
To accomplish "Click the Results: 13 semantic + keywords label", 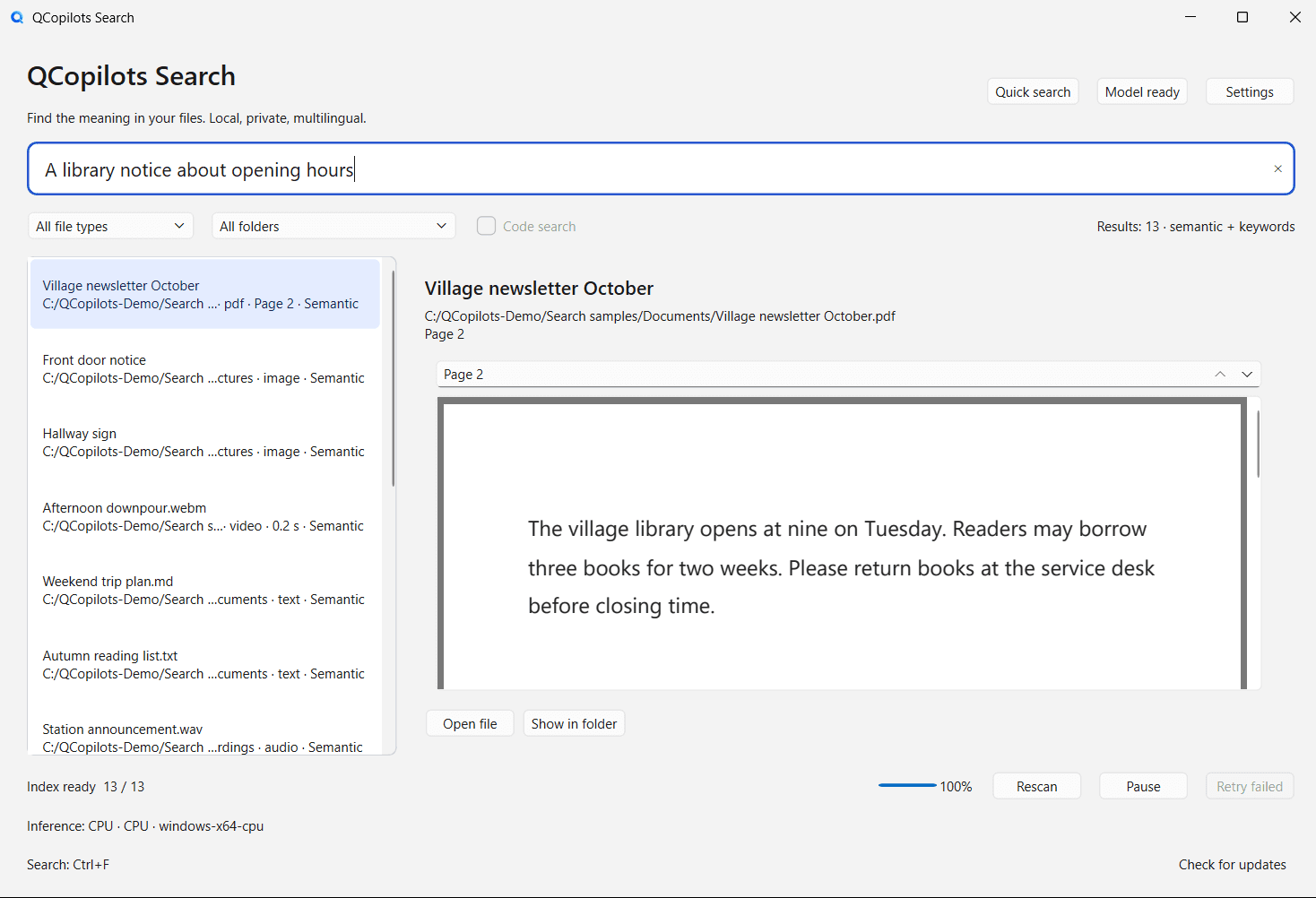I will tap(1196, 226).
